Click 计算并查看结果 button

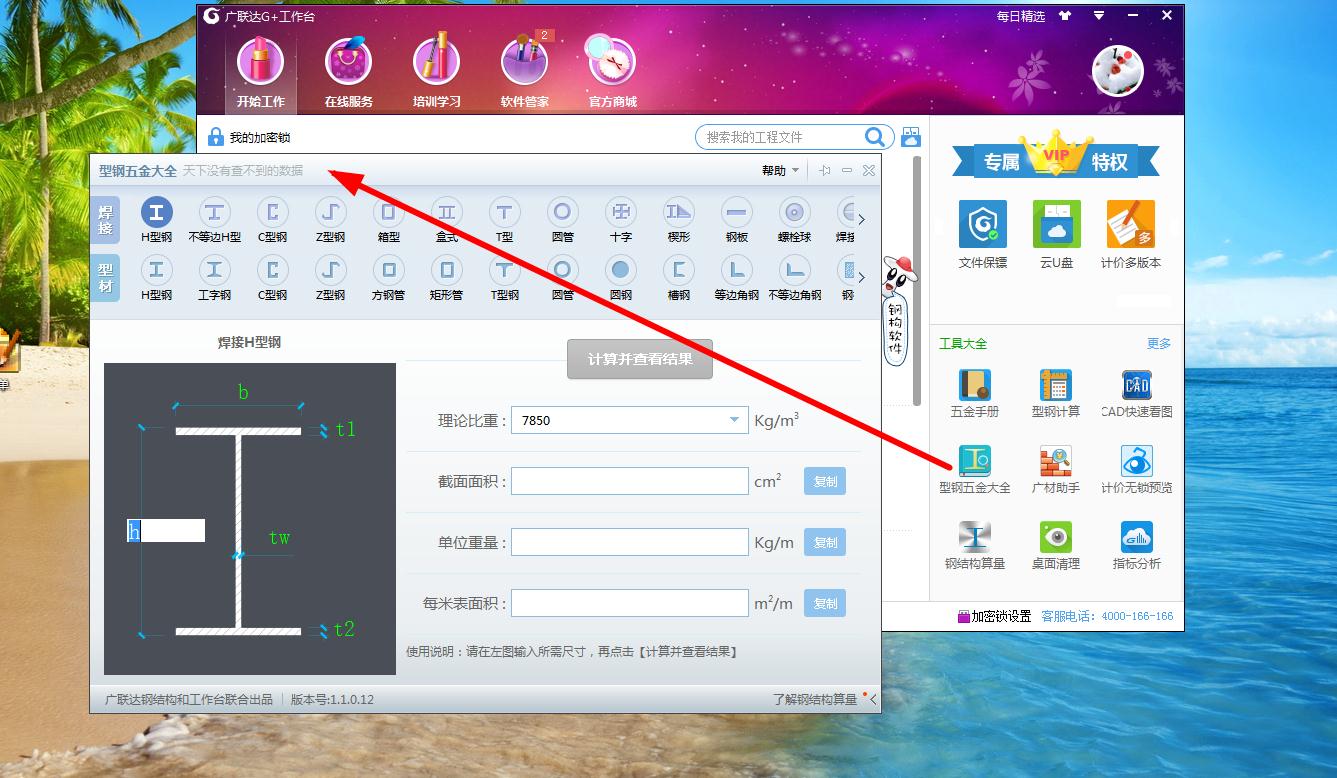point(640,359)
